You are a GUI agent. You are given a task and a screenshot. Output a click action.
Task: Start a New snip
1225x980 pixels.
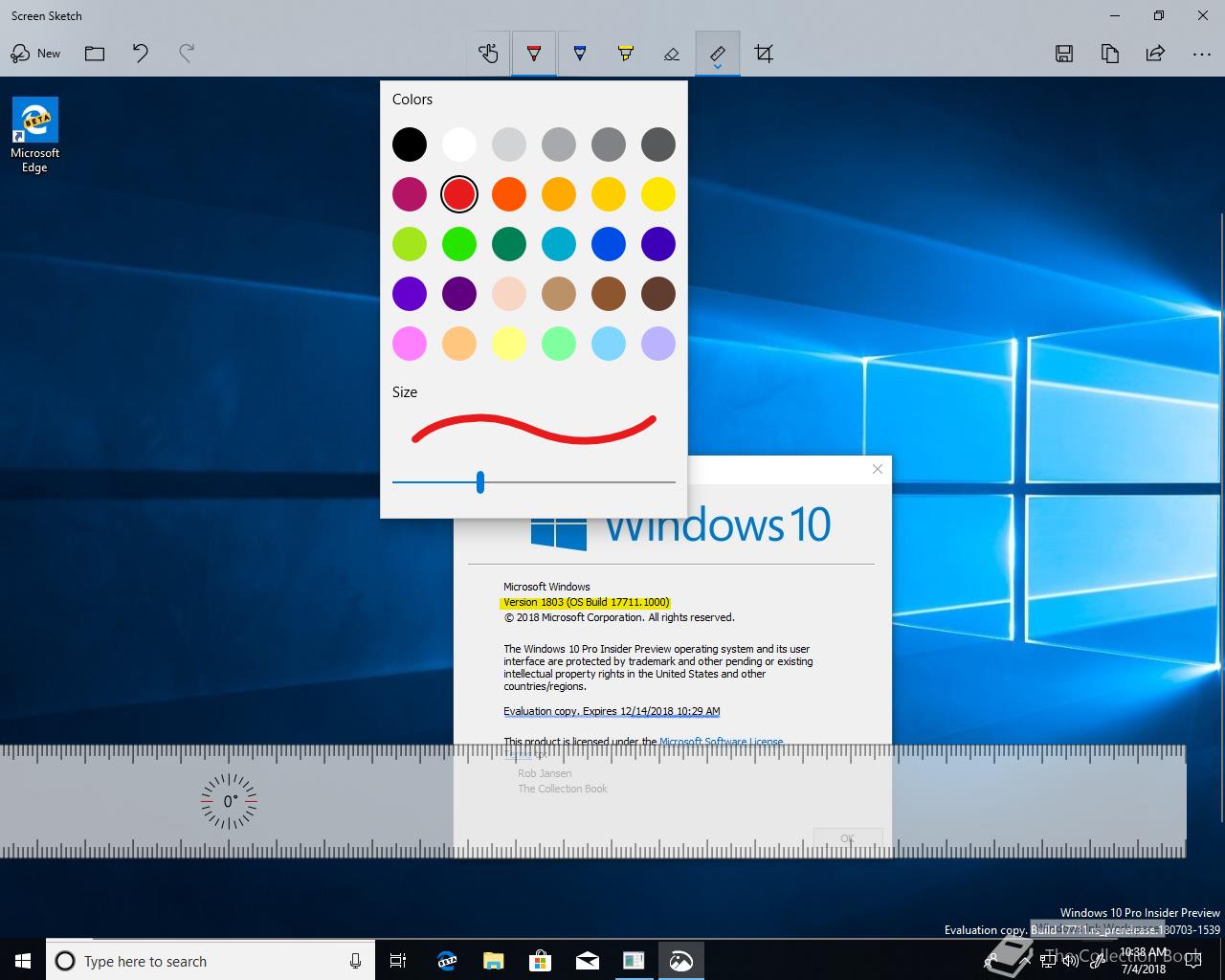35,54
